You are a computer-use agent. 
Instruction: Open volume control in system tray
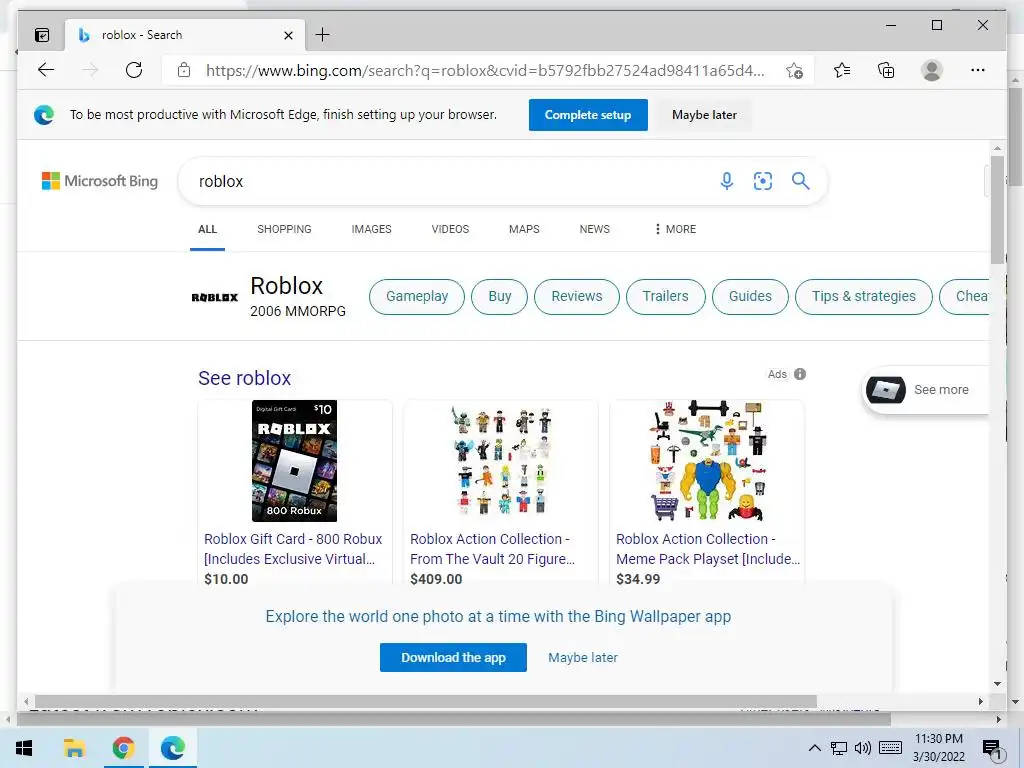pos(863,748)
